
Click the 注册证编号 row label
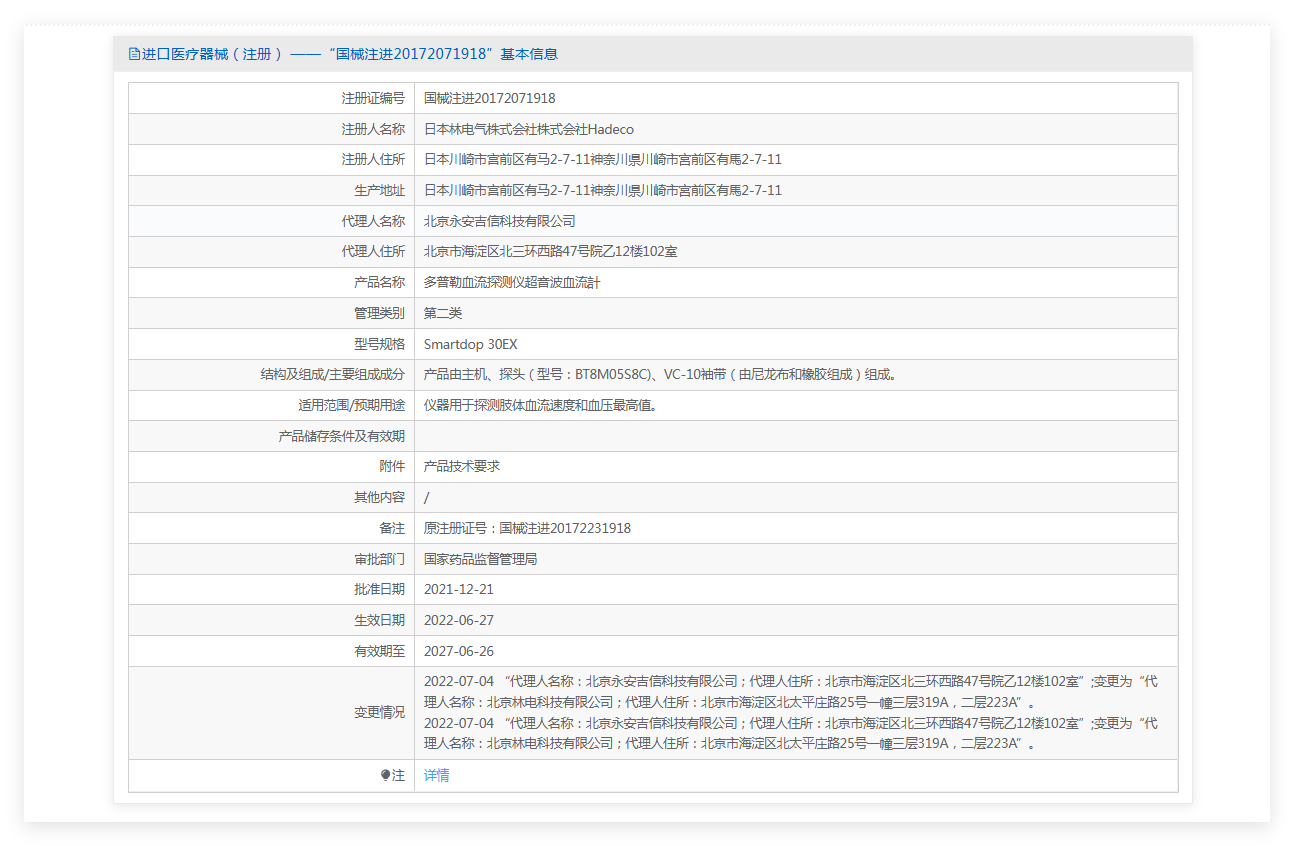point(373,98)
